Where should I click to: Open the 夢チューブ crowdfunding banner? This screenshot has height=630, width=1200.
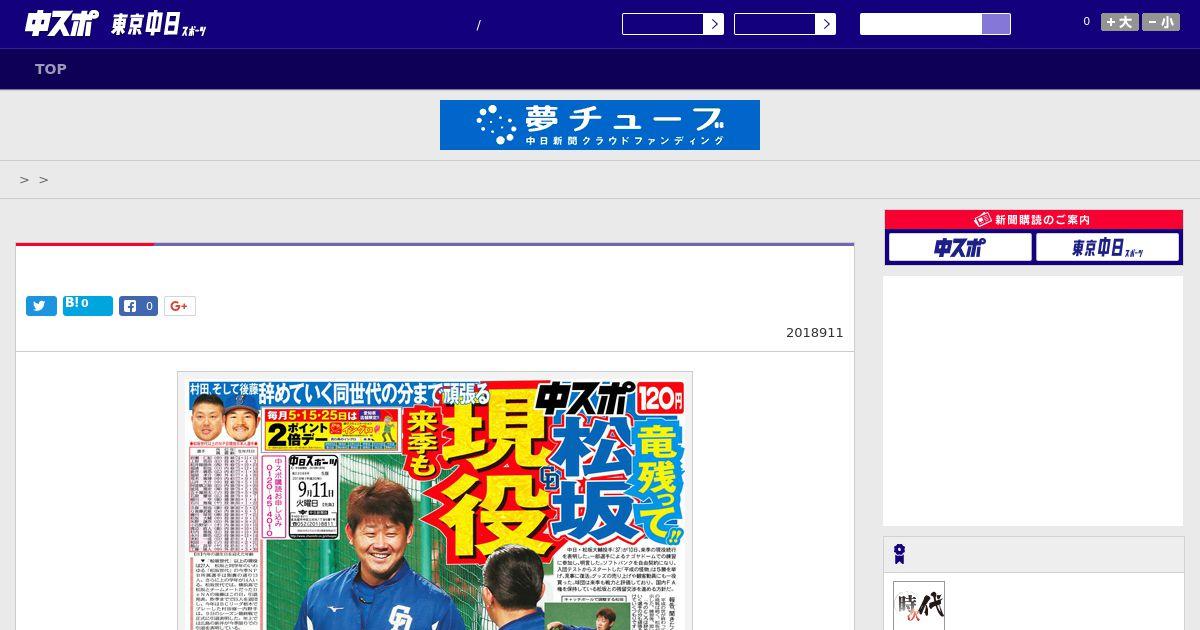pyautogui.click(x=600, y=125)
